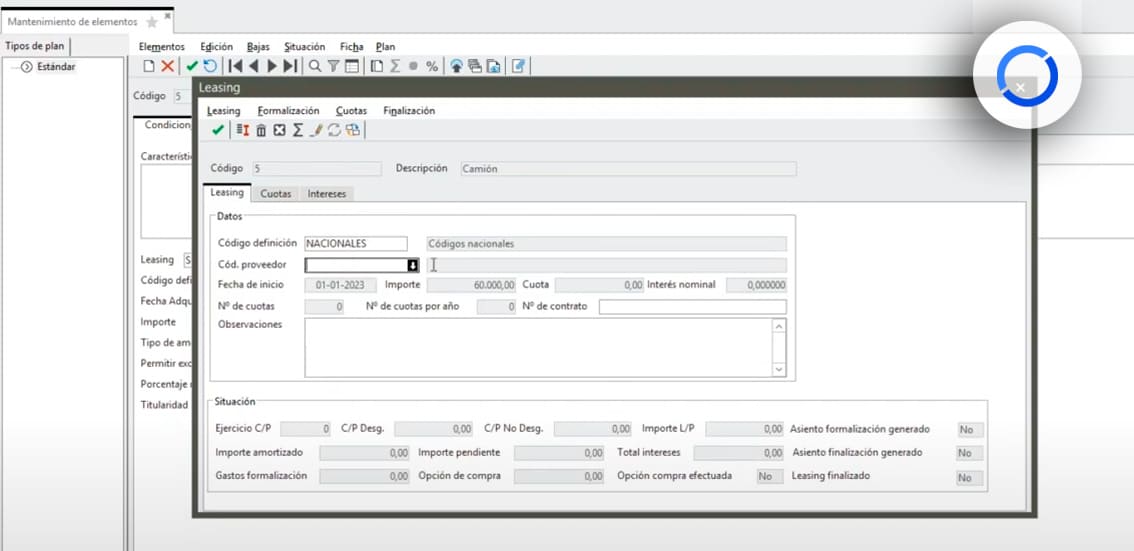Open the Elementos menu
This screenshot has width=1134, height=551.
click(x=161, y=46)
